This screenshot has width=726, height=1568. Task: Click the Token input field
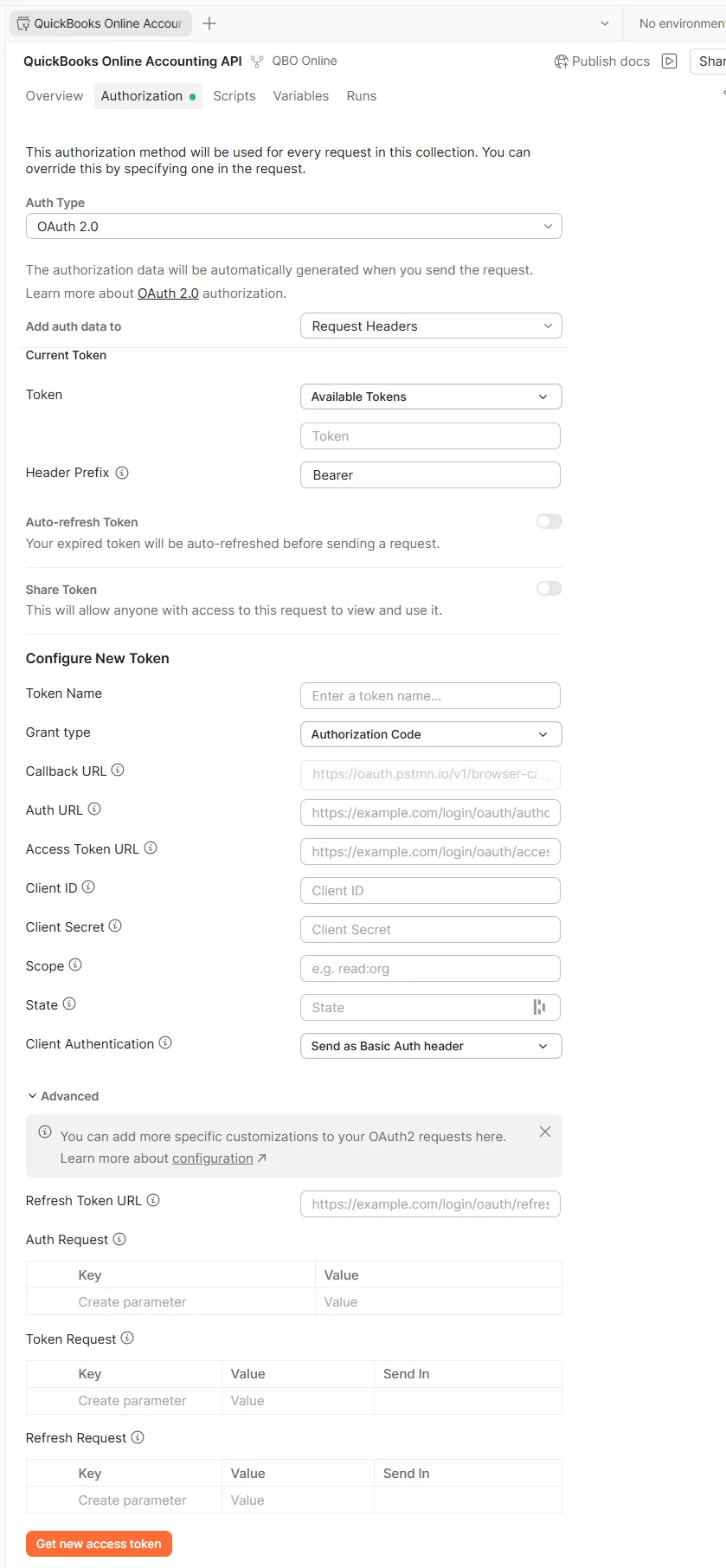click(x=431, y=436)
